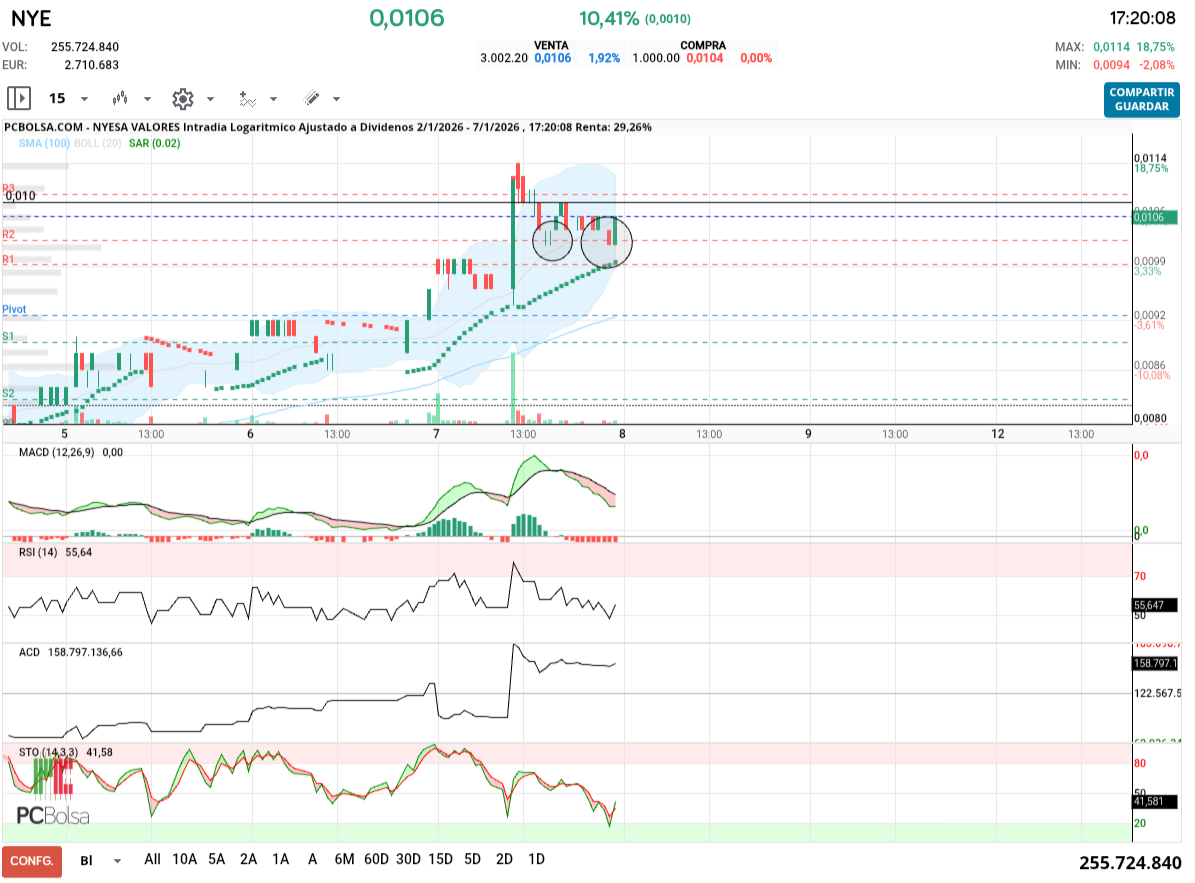
Task: Expand the settings gear dropdown arrow
Action: (x=210, y=99)
